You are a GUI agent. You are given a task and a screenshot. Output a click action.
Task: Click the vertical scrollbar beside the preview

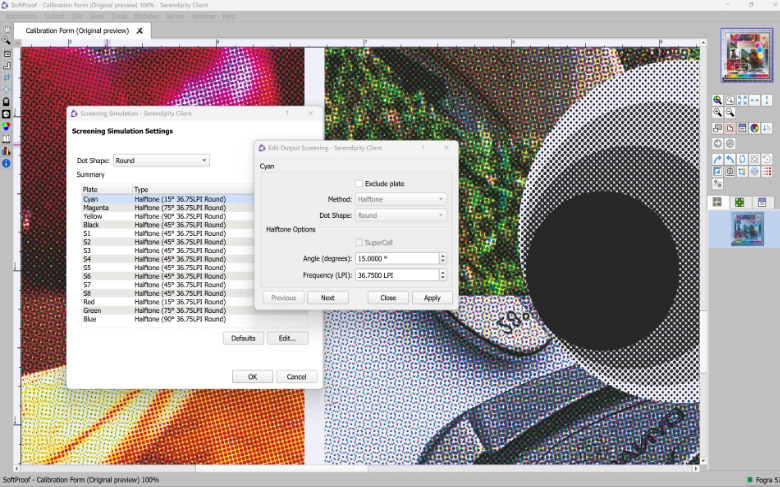(x=703, y=254)
